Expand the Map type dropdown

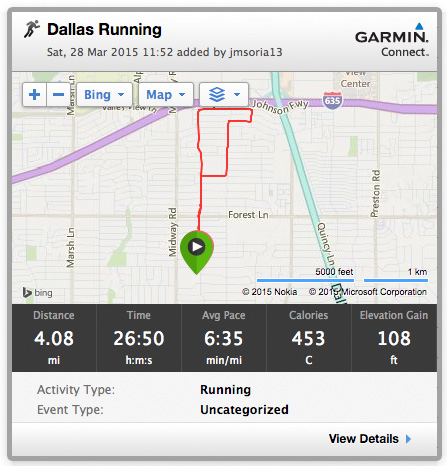pos(166,95)
